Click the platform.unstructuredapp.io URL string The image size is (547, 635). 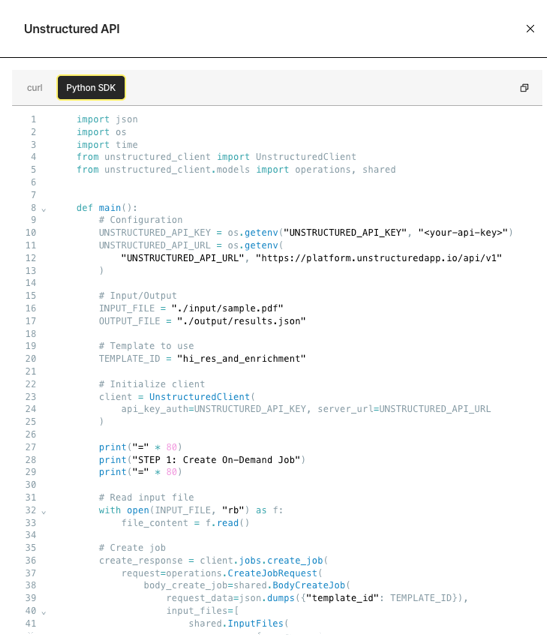click(x=379, y=258)
